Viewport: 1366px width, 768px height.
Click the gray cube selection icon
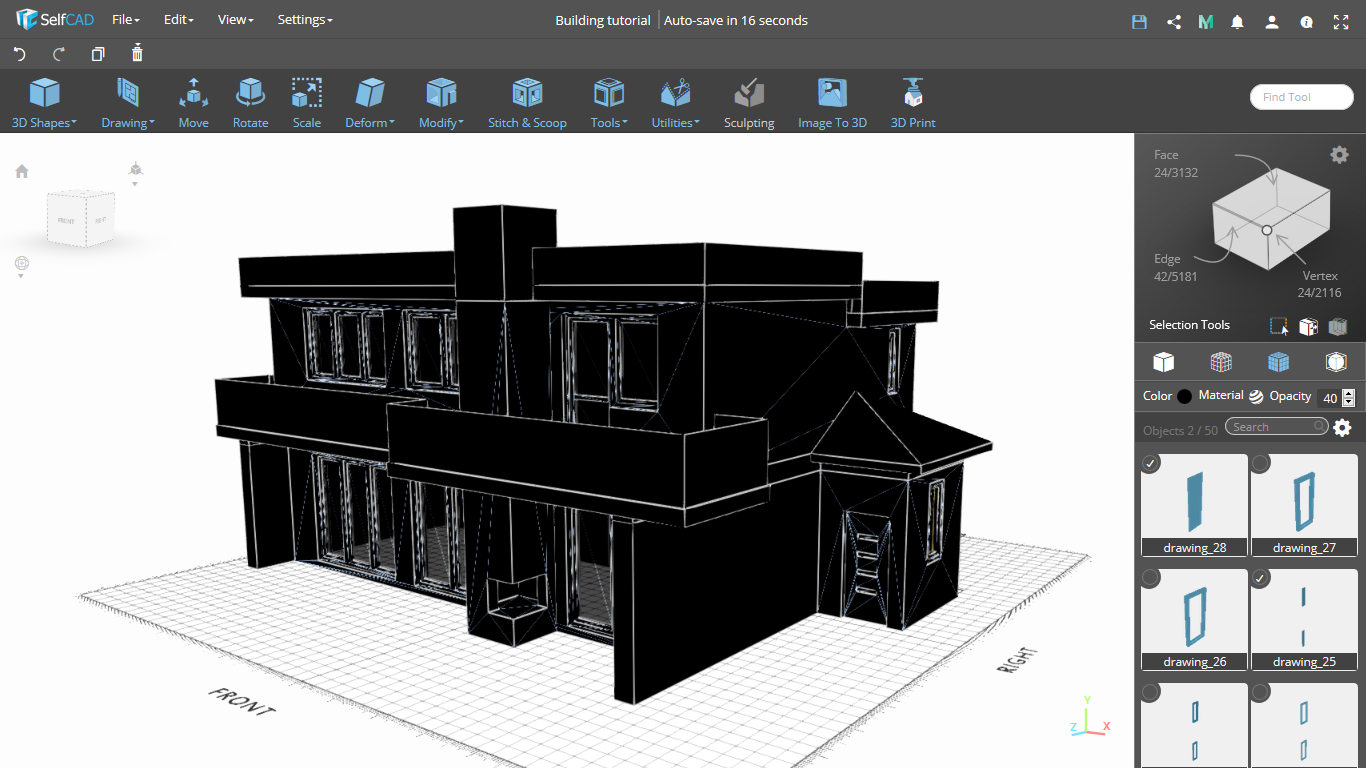pyautogui.click(x=1338, y=326)
